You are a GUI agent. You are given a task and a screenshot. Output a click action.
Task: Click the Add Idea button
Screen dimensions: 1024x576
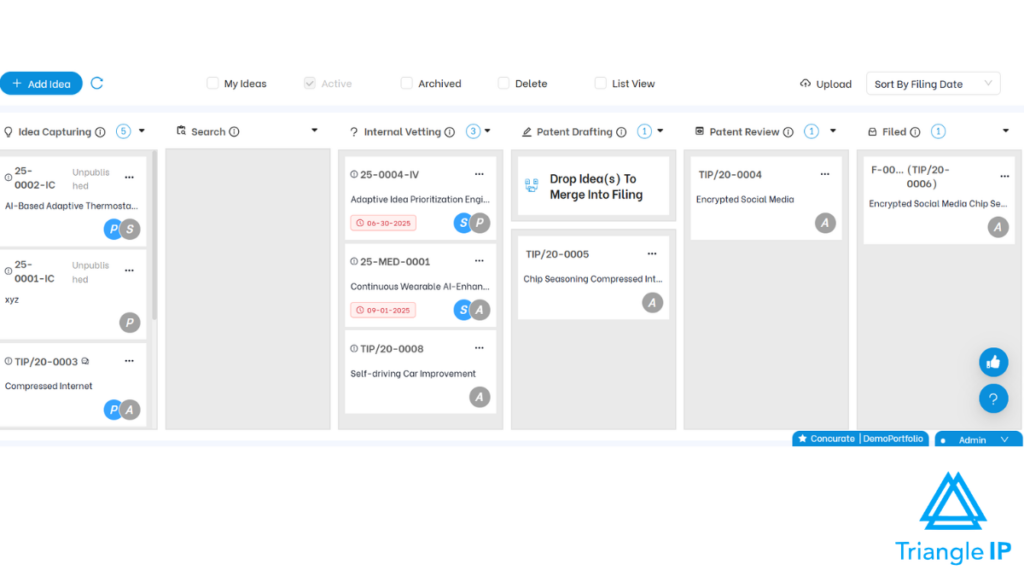click(41, 84)
